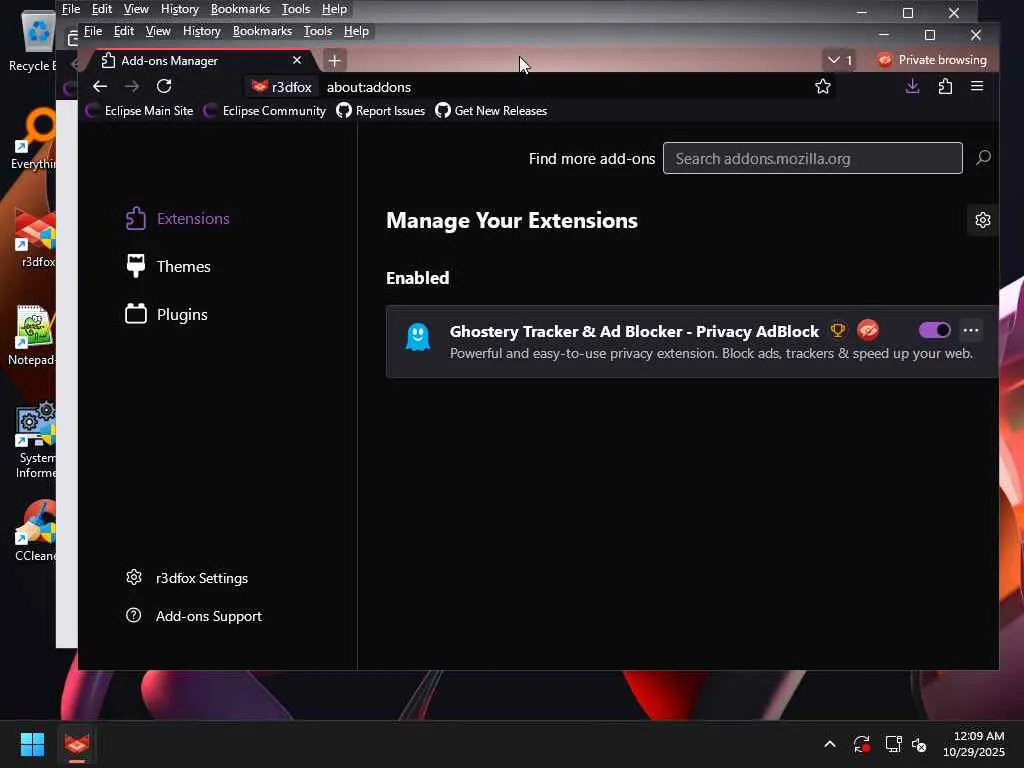The height and width of the screenshot is (768, 1024).
Task: Select the Notepad++ desktop shortcut
Action: [34, 336]
